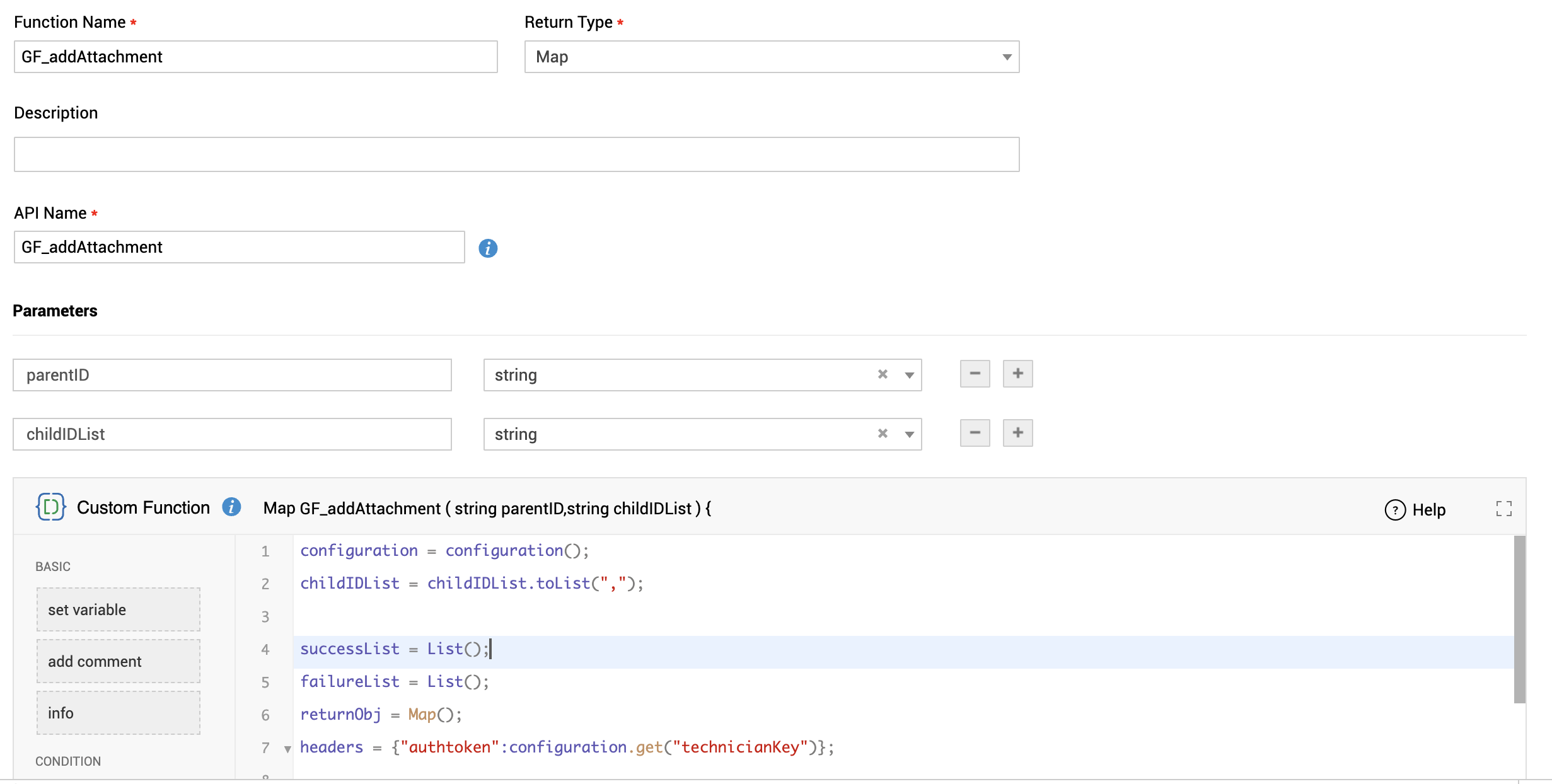
Task: Click the Custom Function info icon
Action: click(231, 507)
